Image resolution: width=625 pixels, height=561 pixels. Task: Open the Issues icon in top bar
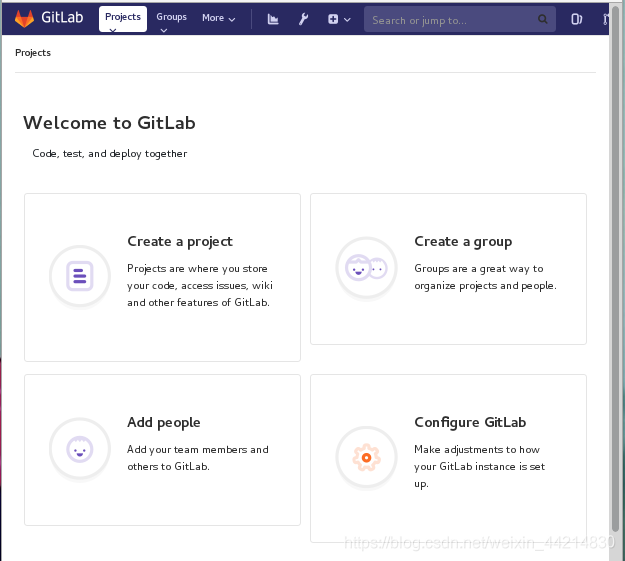576,19
